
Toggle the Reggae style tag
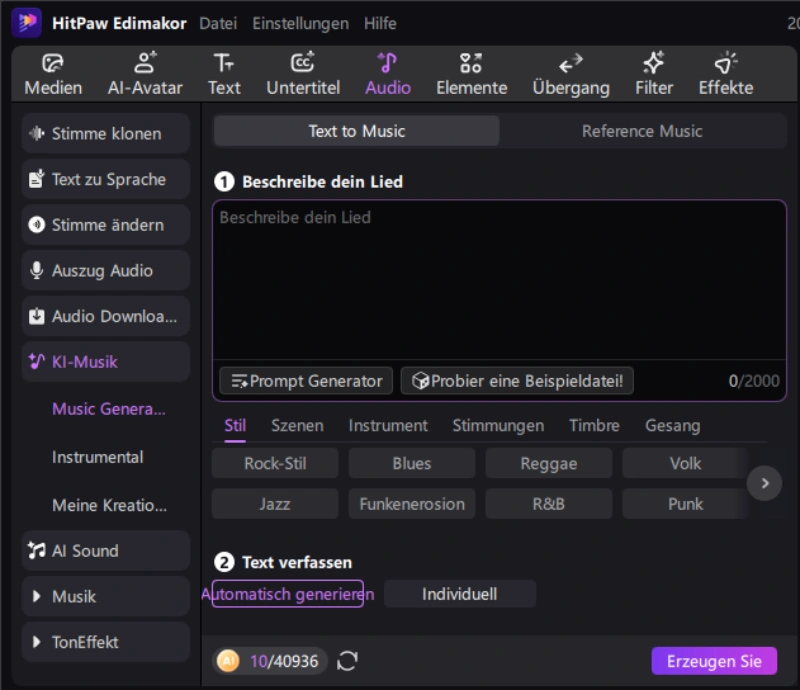(x=548, y=463)
